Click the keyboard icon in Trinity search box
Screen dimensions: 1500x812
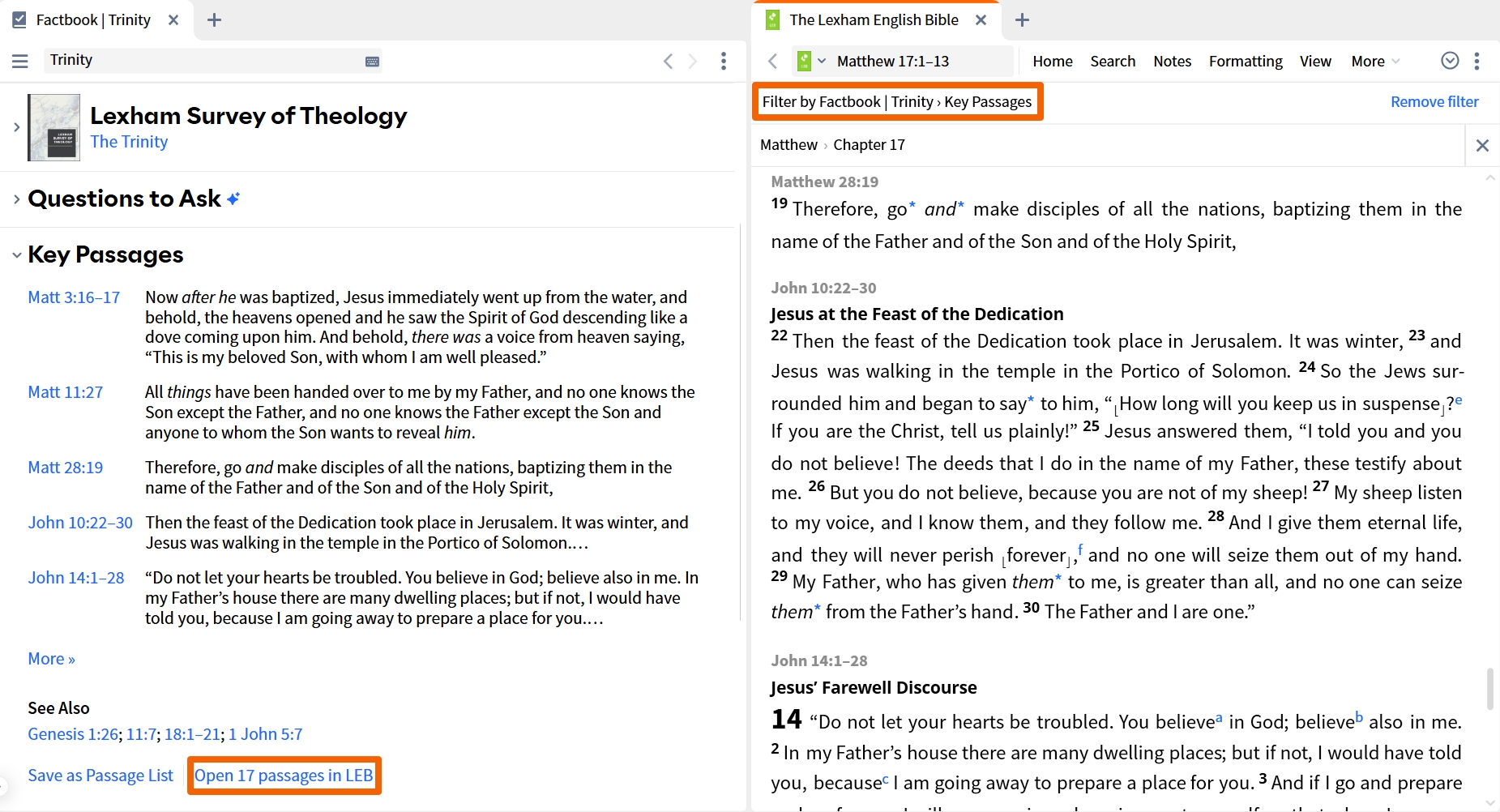pos(372,62)
